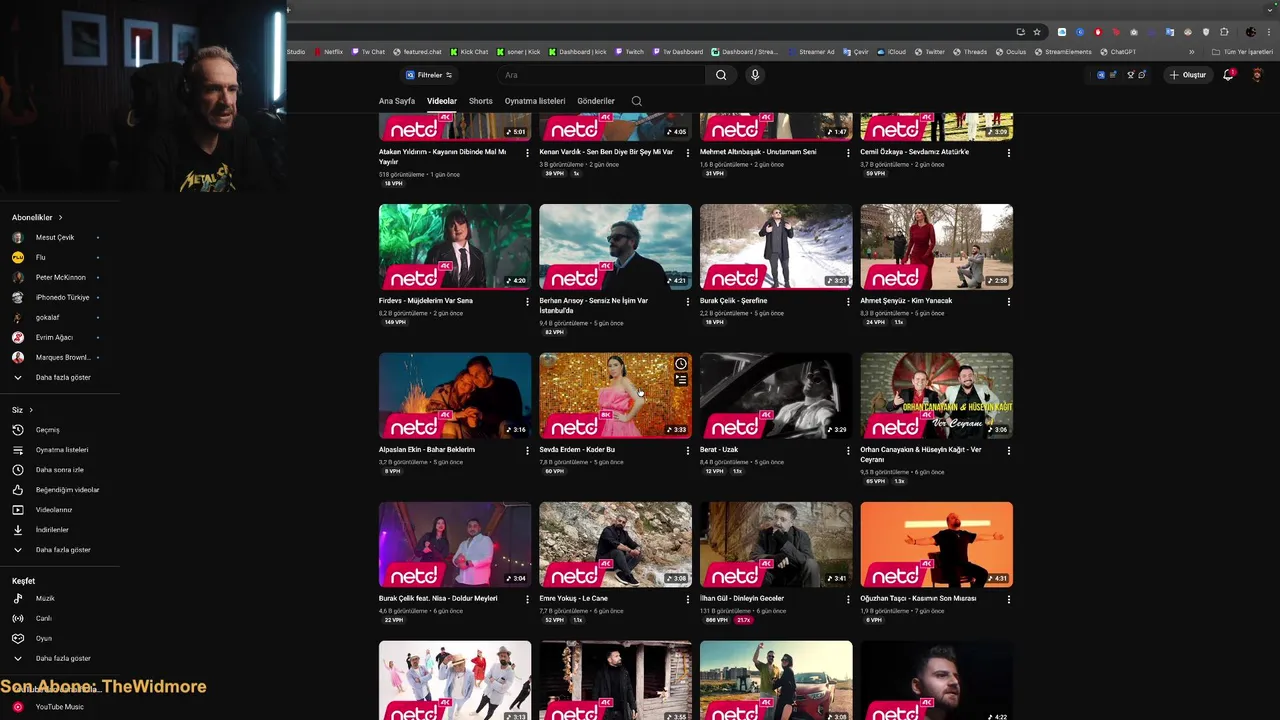This screenshot has width=1280, height=720.
Task: Open Oynatma listeleri channel tab
Action: point(535,101)
